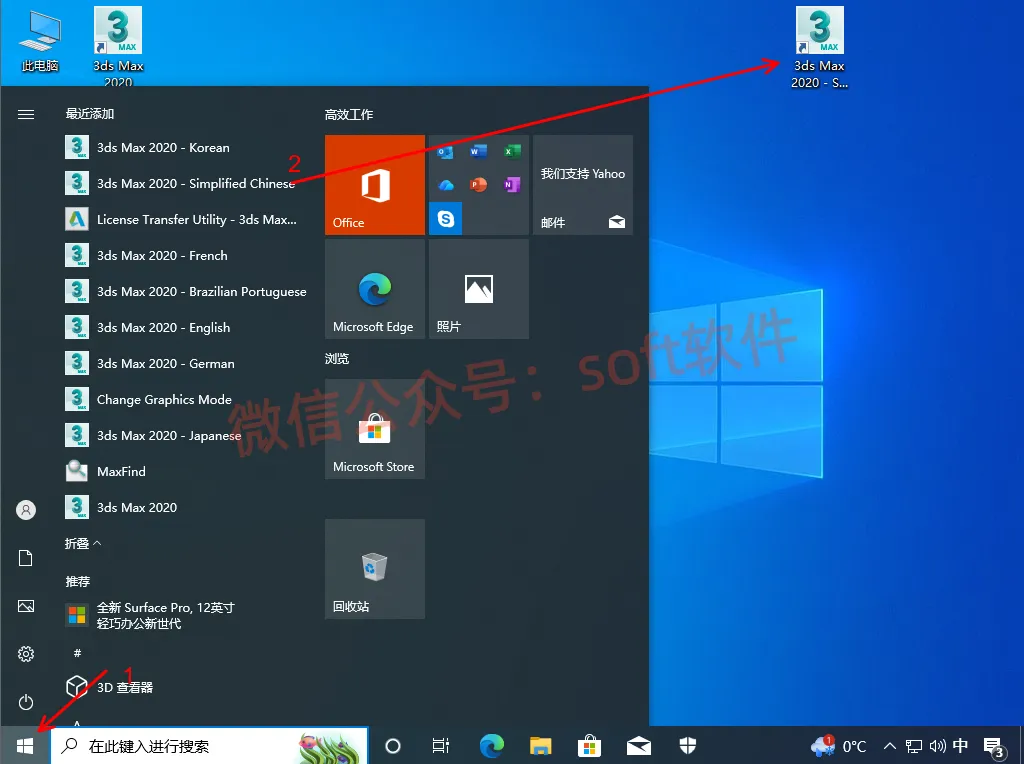Image resolution: width=1024 pixels, height=764 pixels.
Task: Open 3ds Max 2020 - Korean from Start list
Action: [186, 148]
